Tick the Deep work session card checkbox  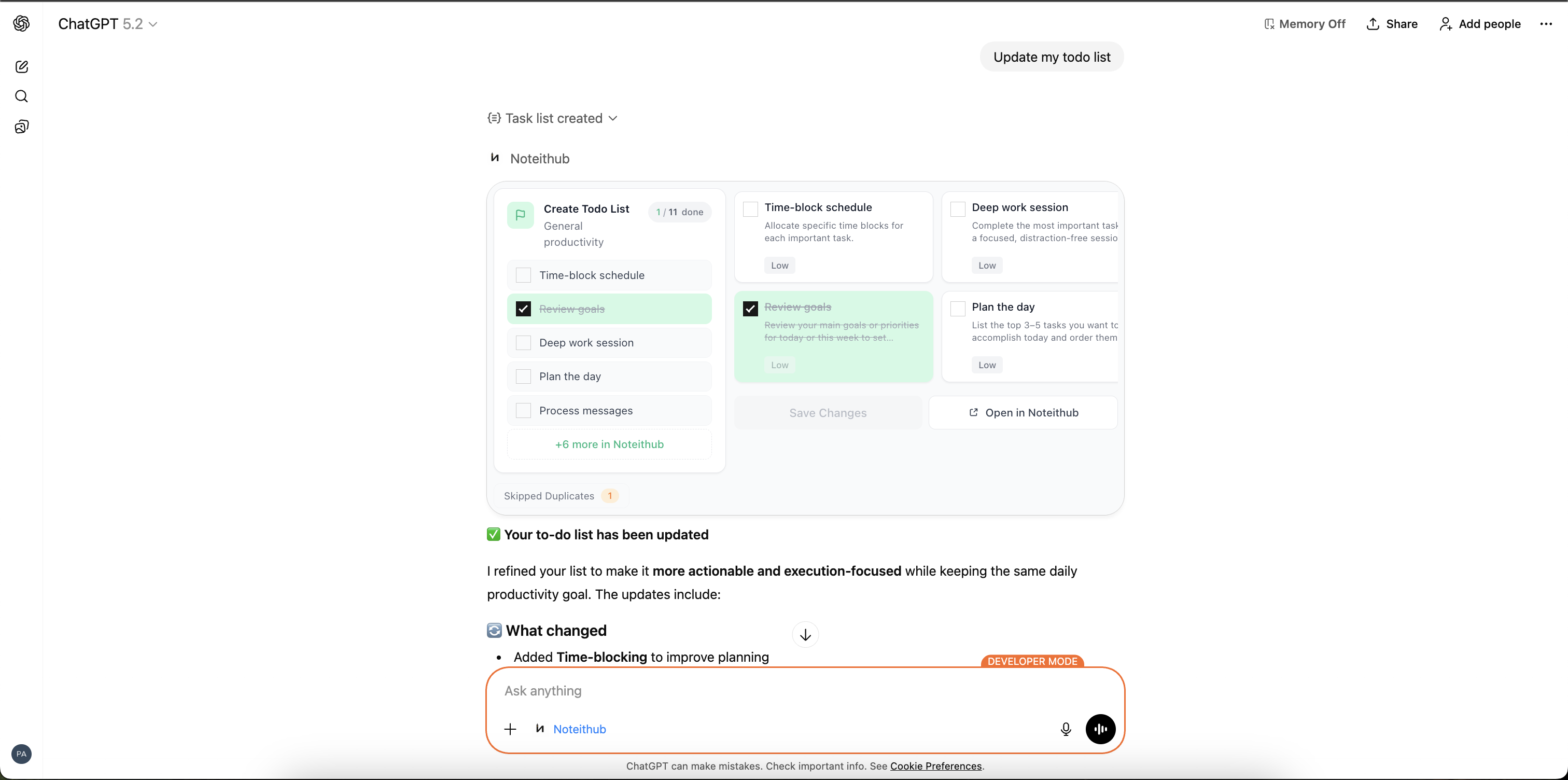click(958, 209)
